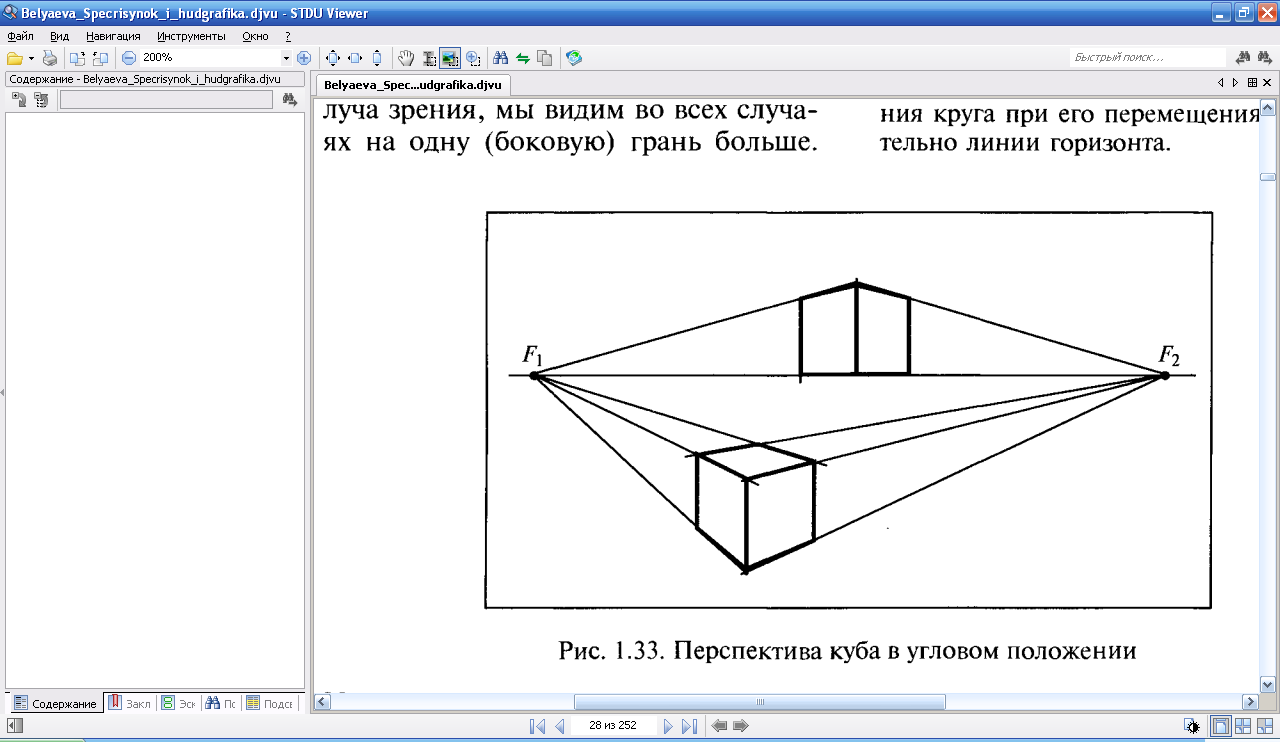Navigate back with the left arrow
Image resolution: width=1280 pixels, height=742 pixels.
[x=719, y=726]
